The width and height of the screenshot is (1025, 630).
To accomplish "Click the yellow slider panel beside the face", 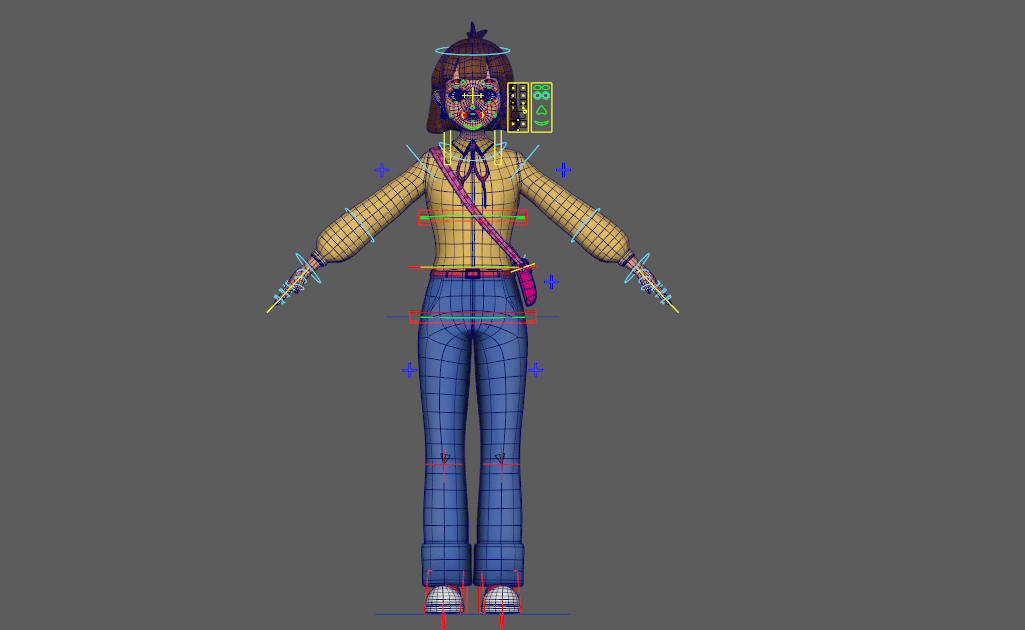I will (518, 107).
